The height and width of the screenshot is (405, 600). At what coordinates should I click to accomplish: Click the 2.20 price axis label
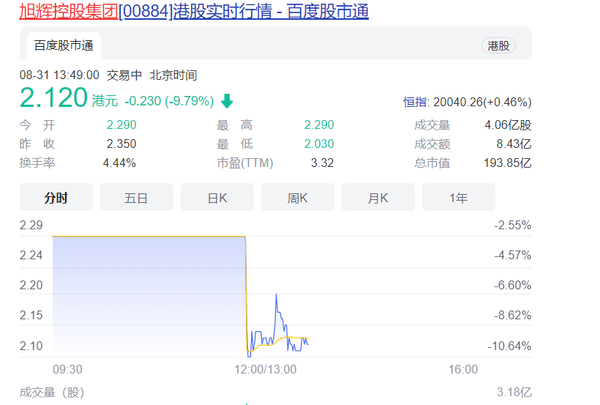point(31,285)
